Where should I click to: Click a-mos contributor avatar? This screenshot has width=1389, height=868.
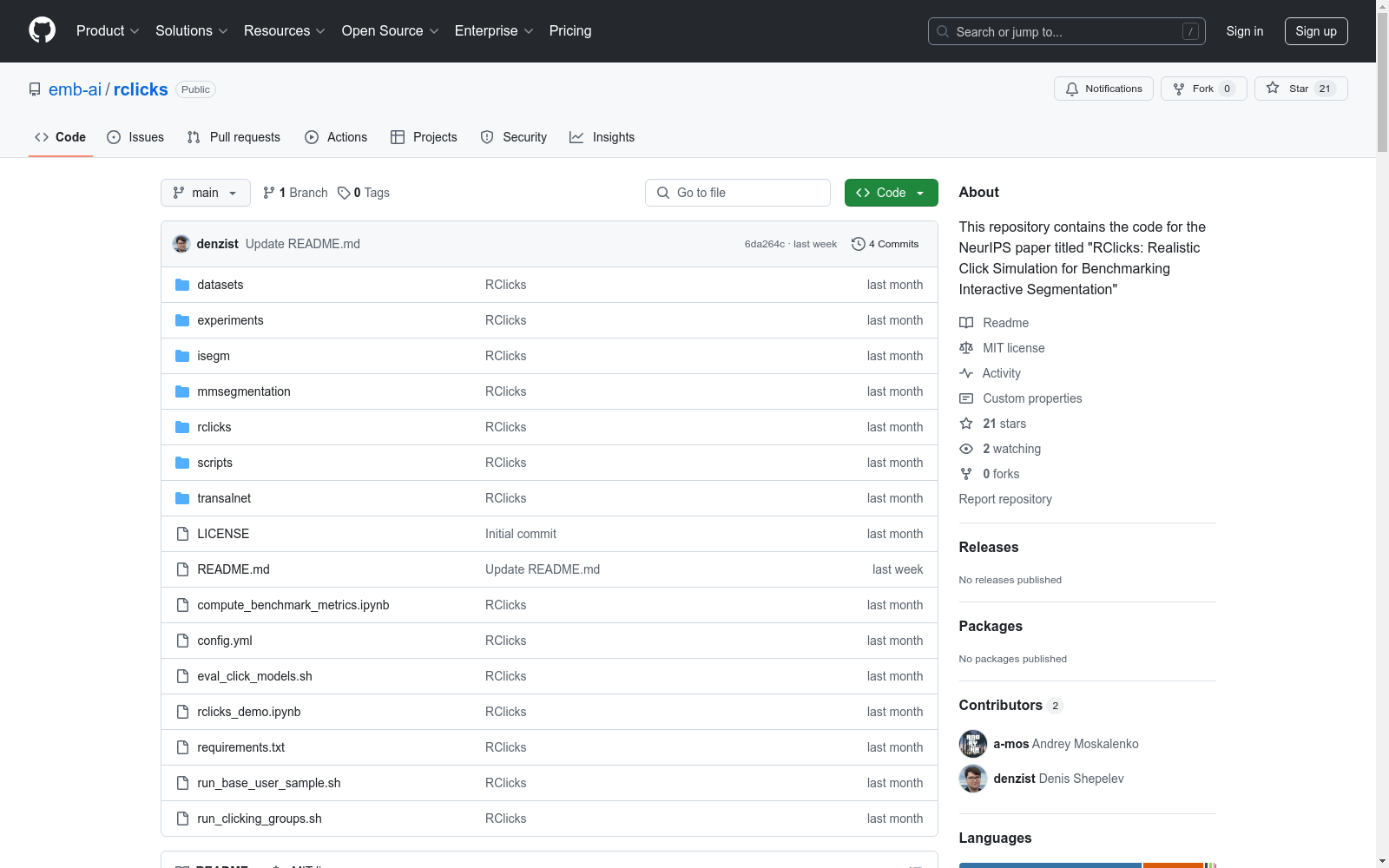click(973, 744)
